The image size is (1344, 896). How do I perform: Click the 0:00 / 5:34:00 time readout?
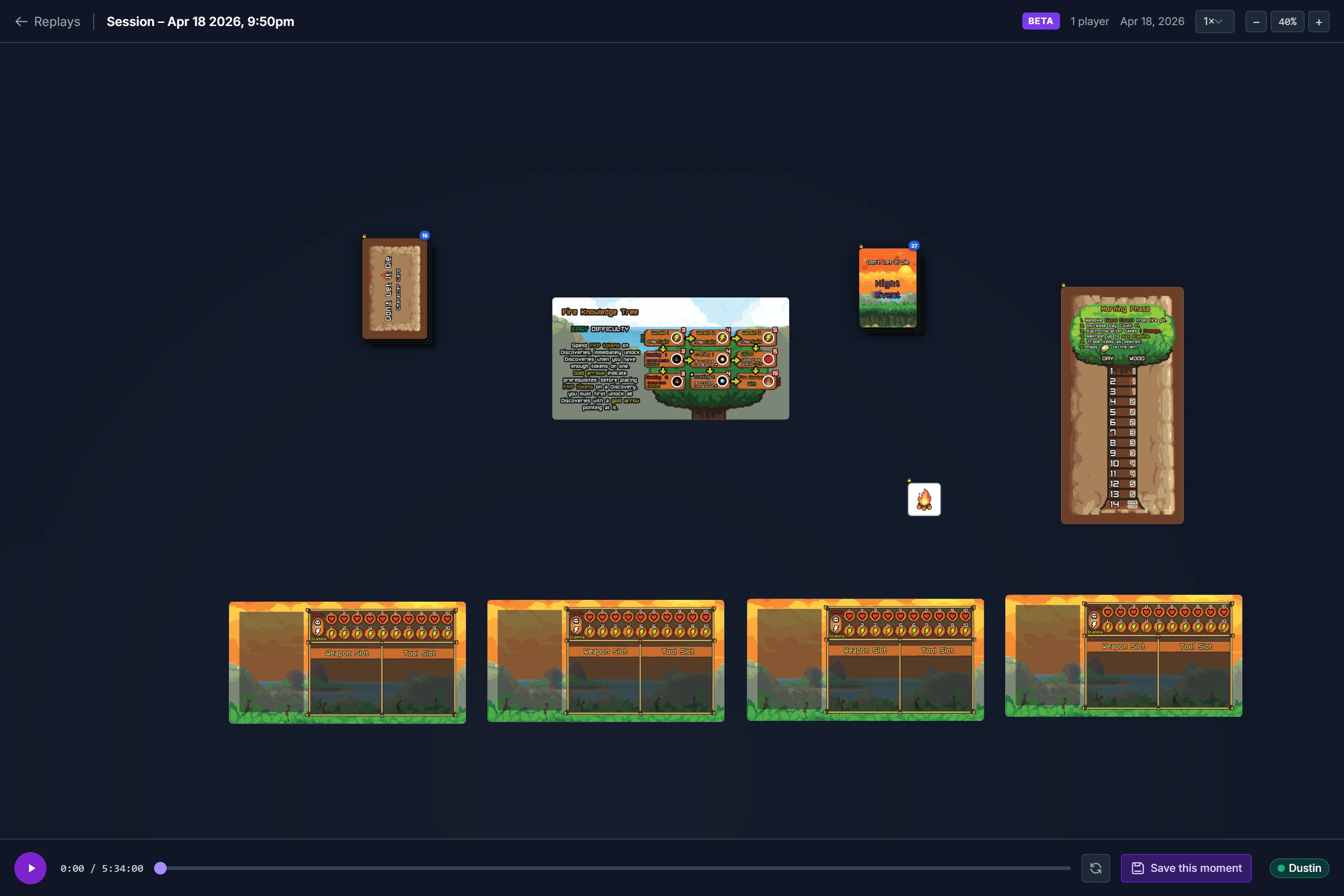coord(102,868)
